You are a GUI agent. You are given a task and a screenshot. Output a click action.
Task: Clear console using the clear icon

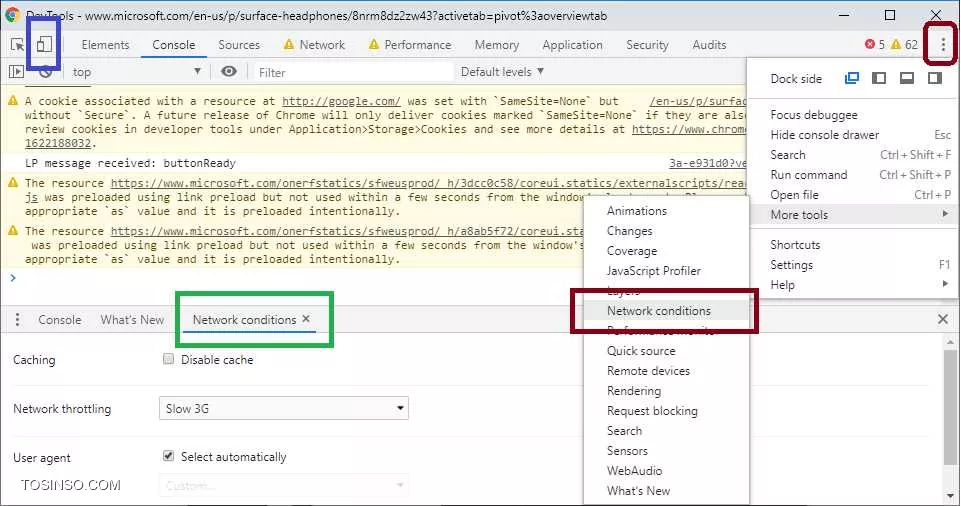45,72
